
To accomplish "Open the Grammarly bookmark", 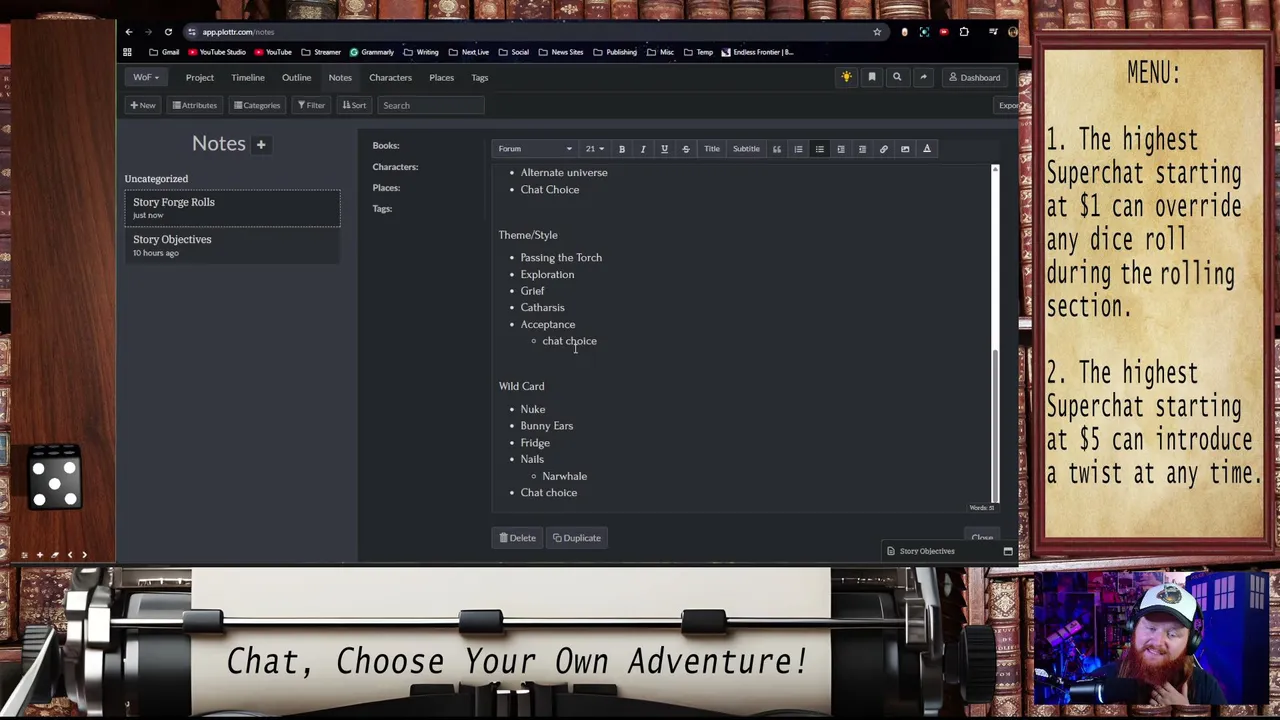I will coord(372,52).
